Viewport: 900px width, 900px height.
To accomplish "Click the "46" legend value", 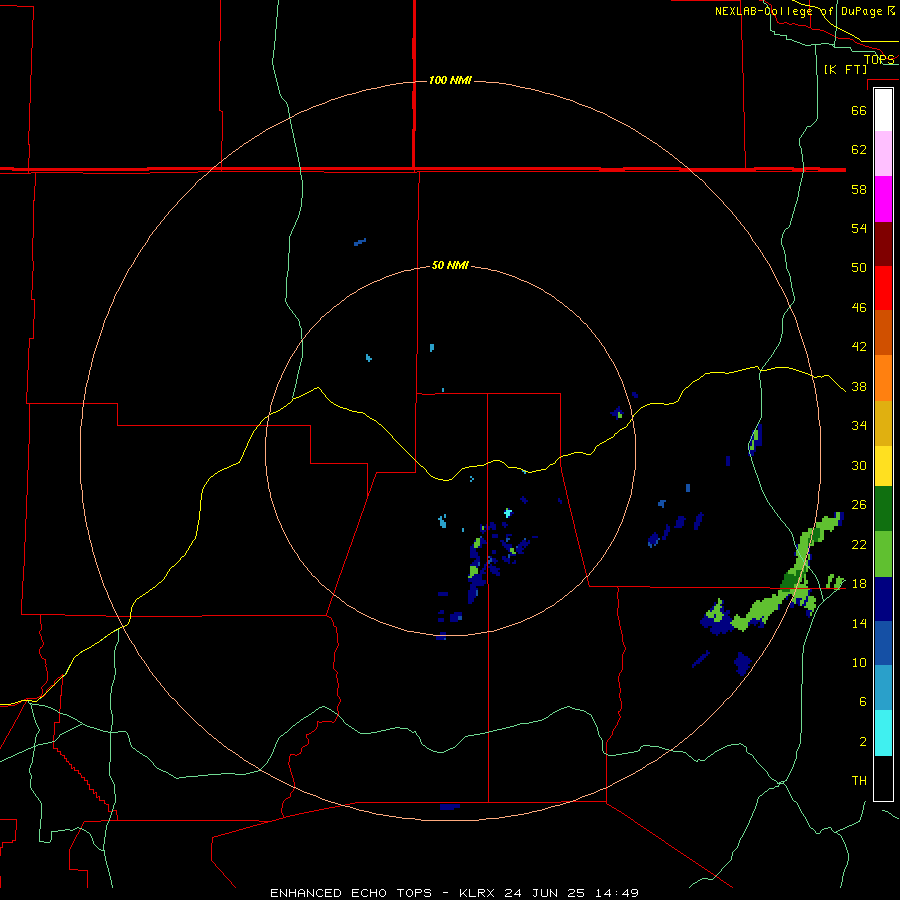I will (859, 307).
